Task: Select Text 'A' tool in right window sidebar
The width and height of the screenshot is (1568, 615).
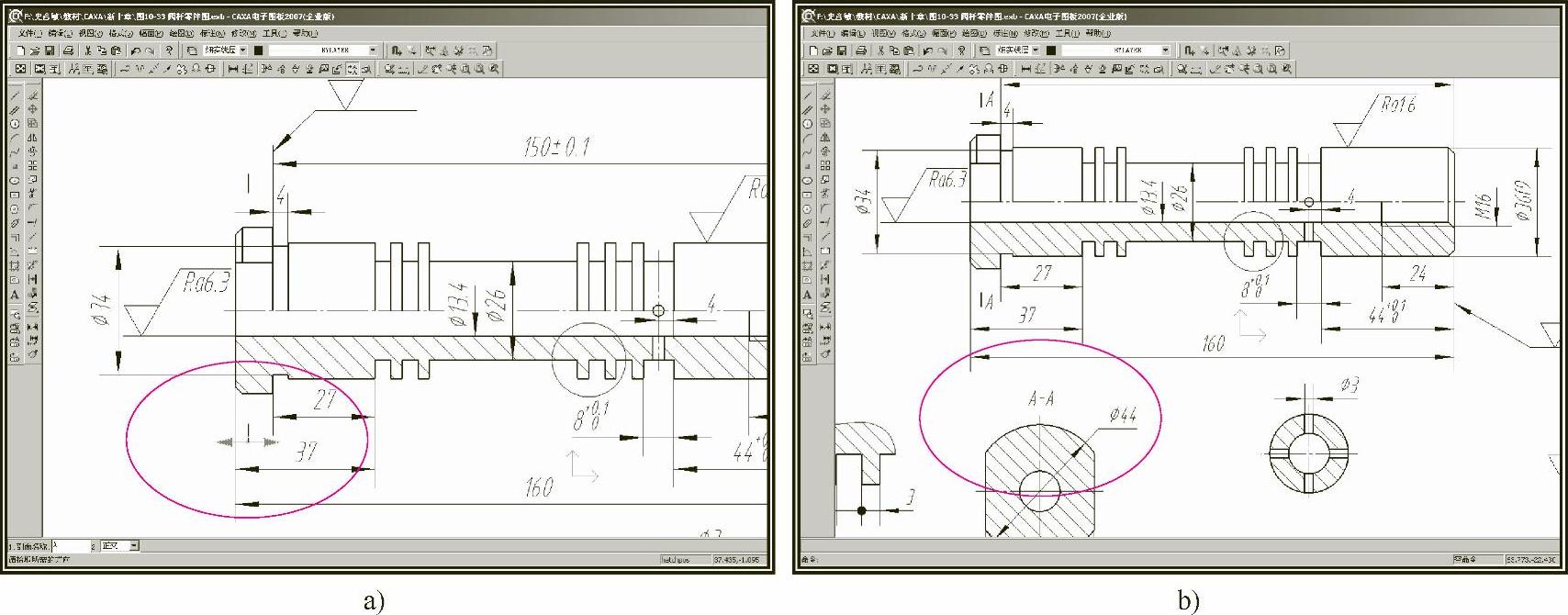Action: click(x=808, y=294)
